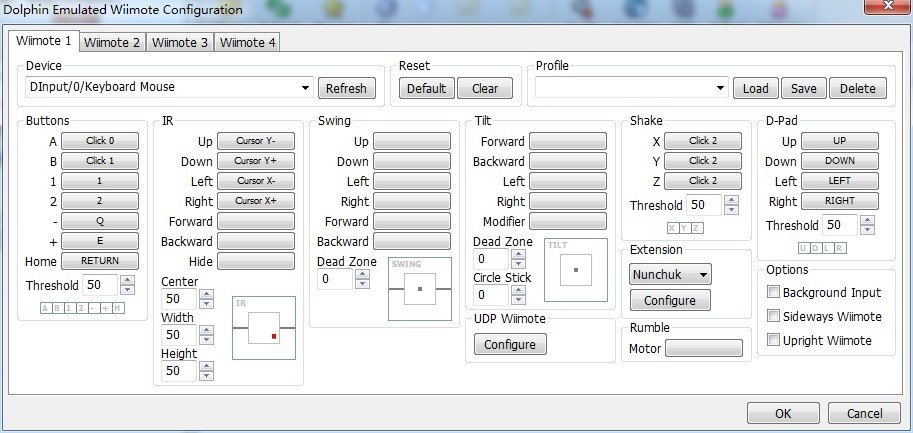Check the Upright Wiimote option
Screen dimensions: 913x433
tap(774, 341)
